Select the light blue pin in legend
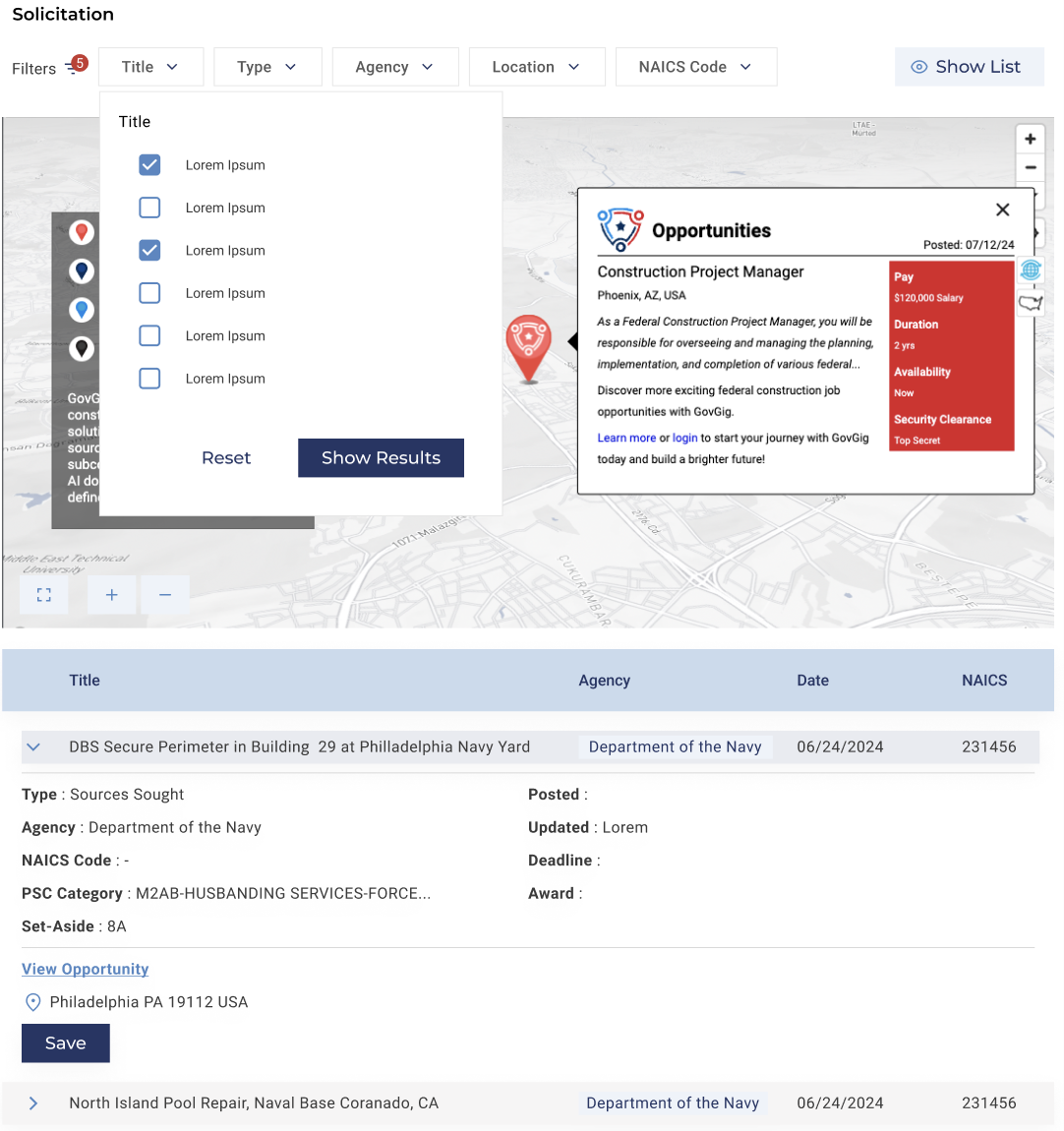Image resolution: width=1064 pixels, height=1131 pixels. click(x=82, y=310)
